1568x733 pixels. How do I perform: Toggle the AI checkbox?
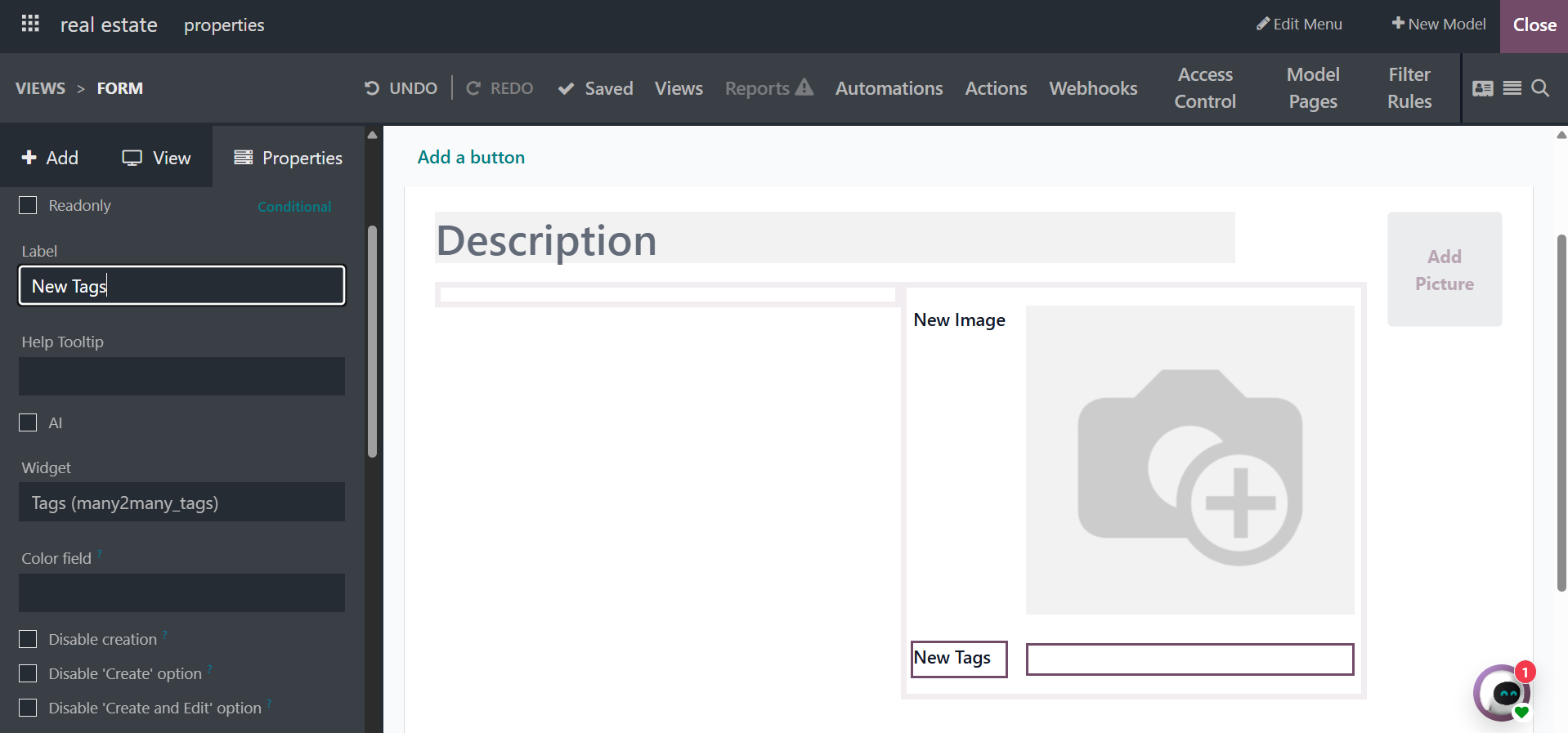pos(29,422)
